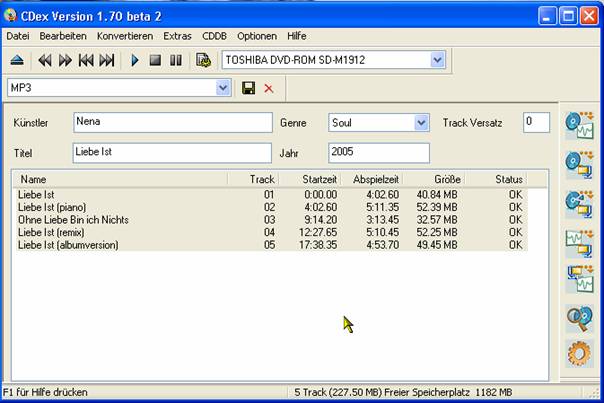
Task: Minimize the CDex window
Action: 547,16
